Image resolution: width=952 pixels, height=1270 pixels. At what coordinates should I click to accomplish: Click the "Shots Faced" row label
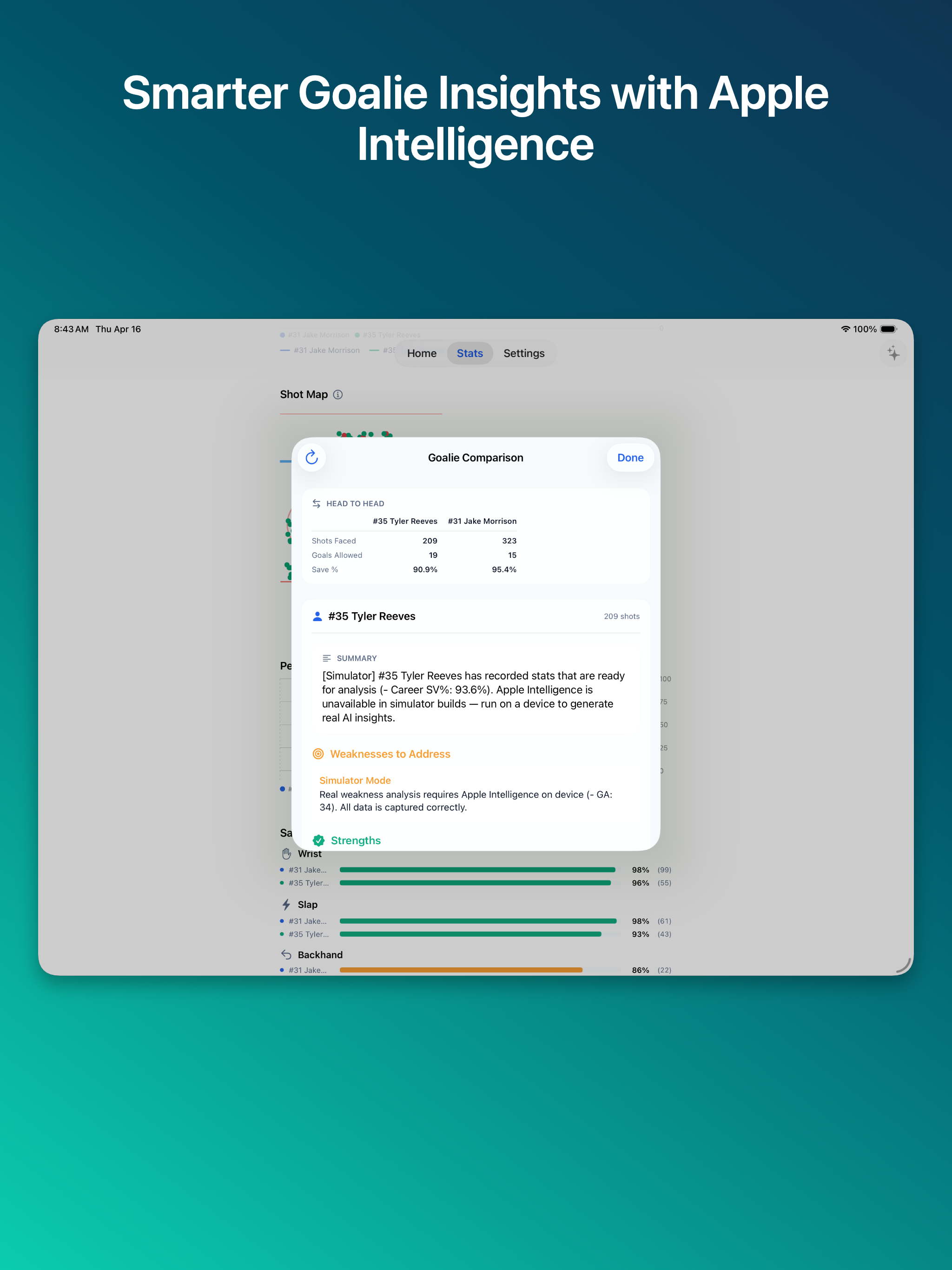[334, 541]
